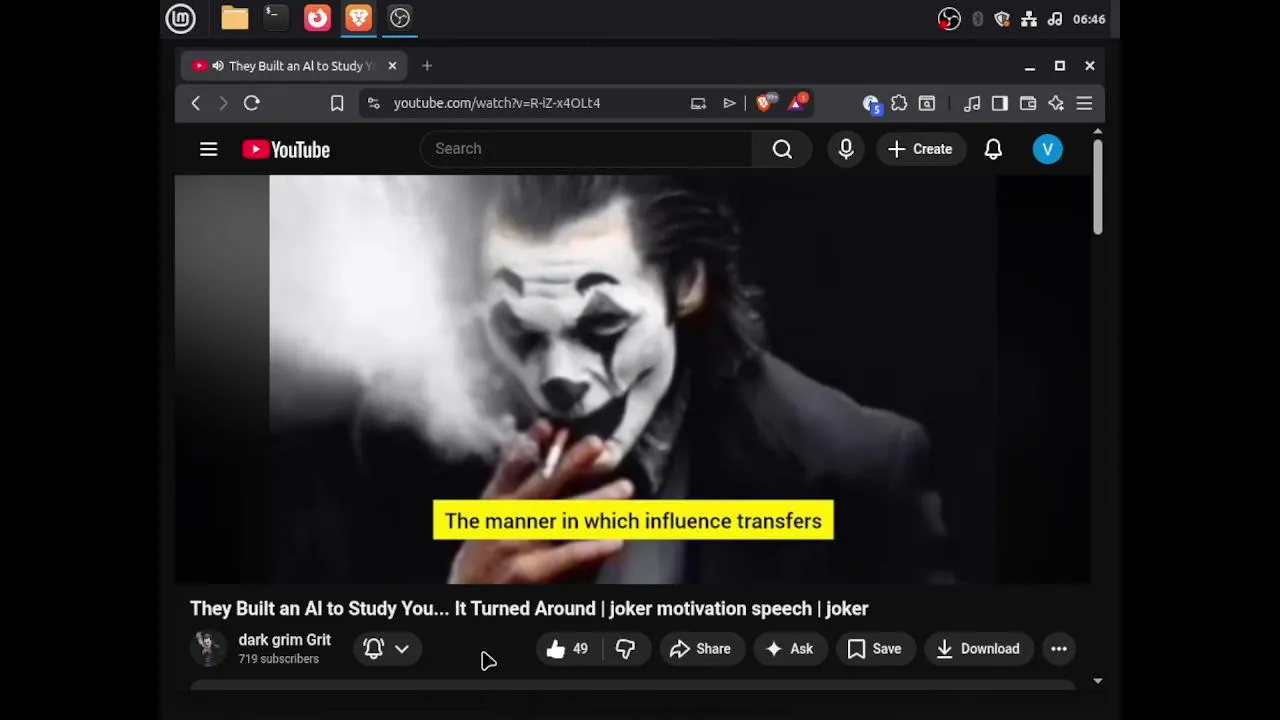Open more actions three-dot menu

pos(1059,649)
